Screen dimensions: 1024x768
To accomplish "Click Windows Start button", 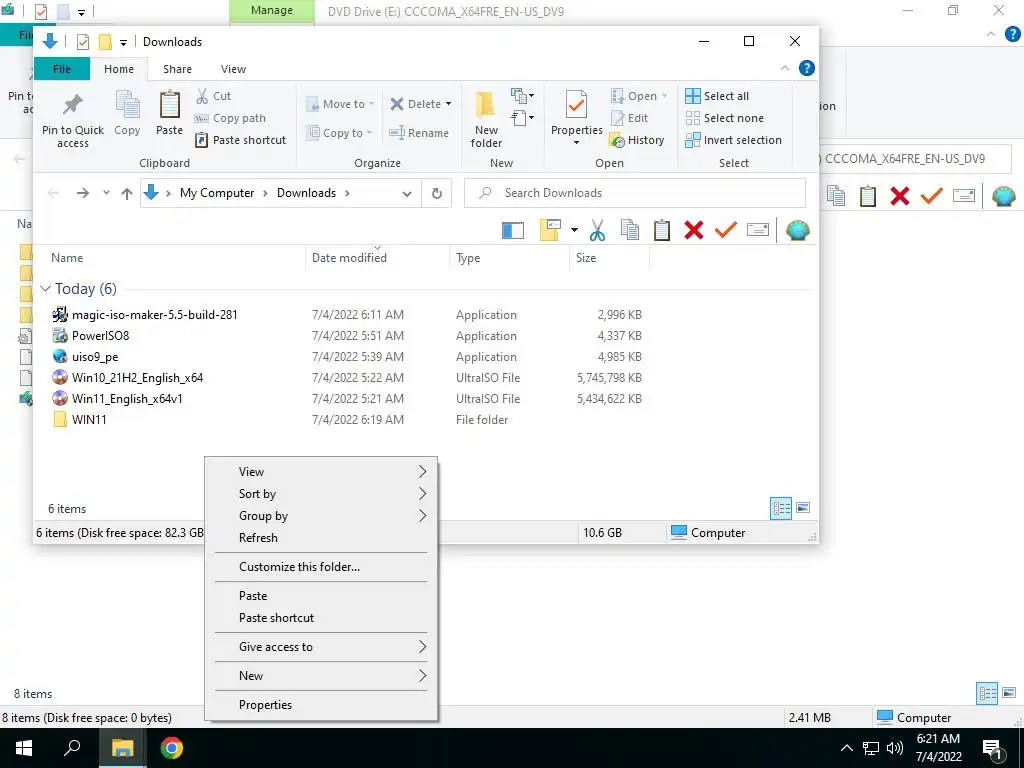I will (x=24, y=748).
